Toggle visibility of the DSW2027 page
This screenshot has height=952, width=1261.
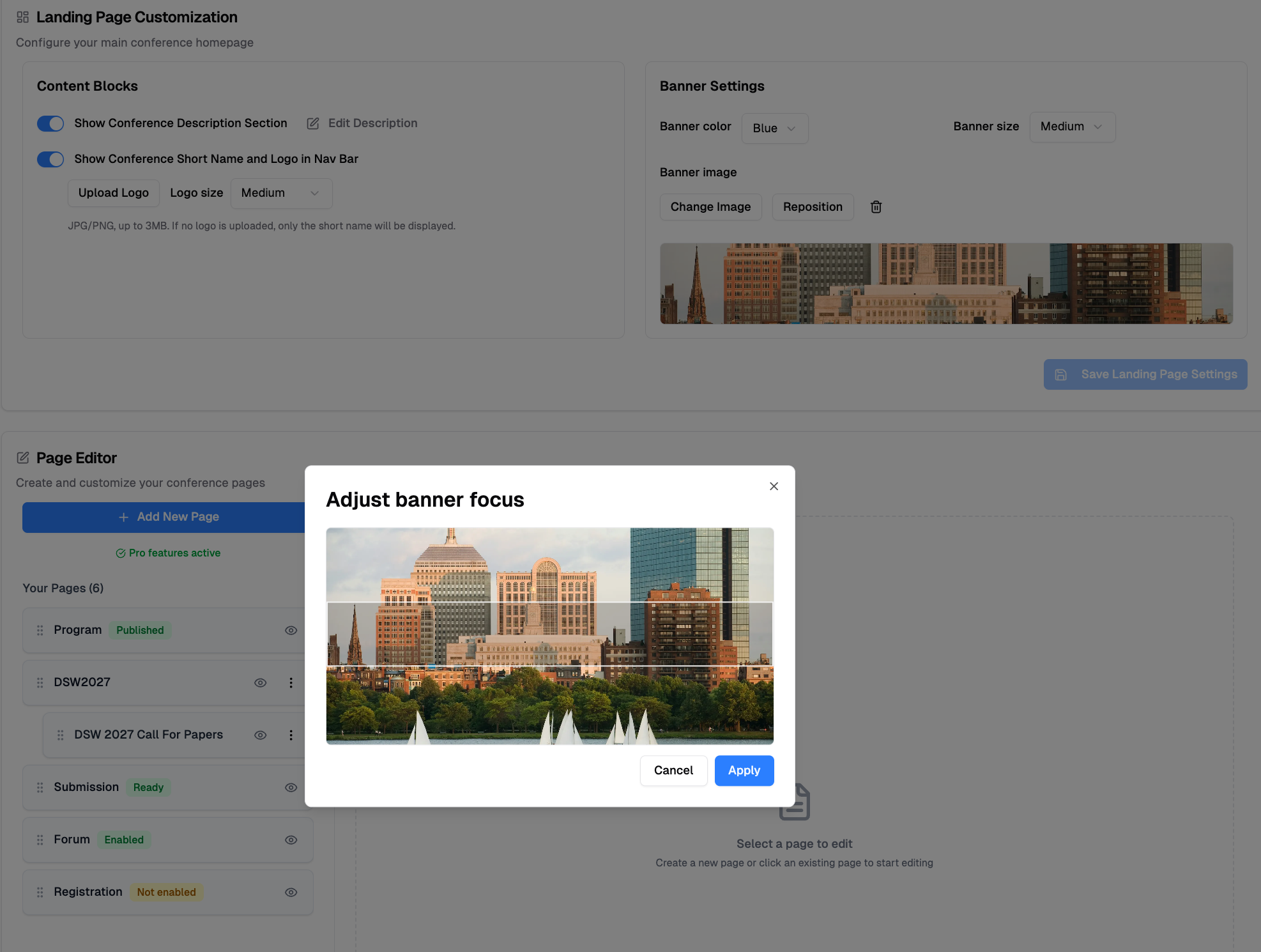pos(260,682)
